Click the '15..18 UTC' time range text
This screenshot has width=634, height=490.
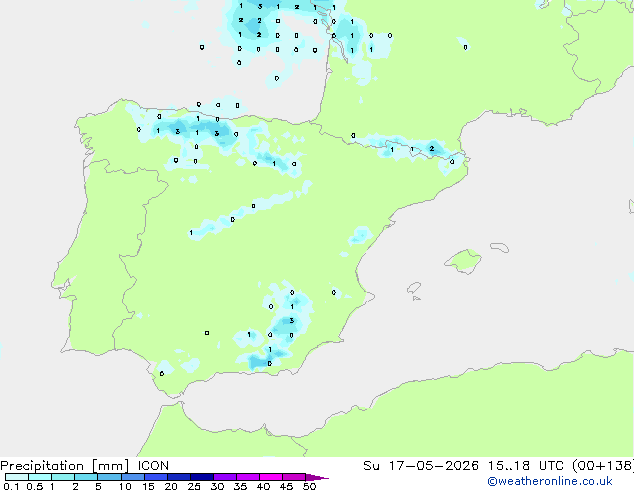coord(525,466)
